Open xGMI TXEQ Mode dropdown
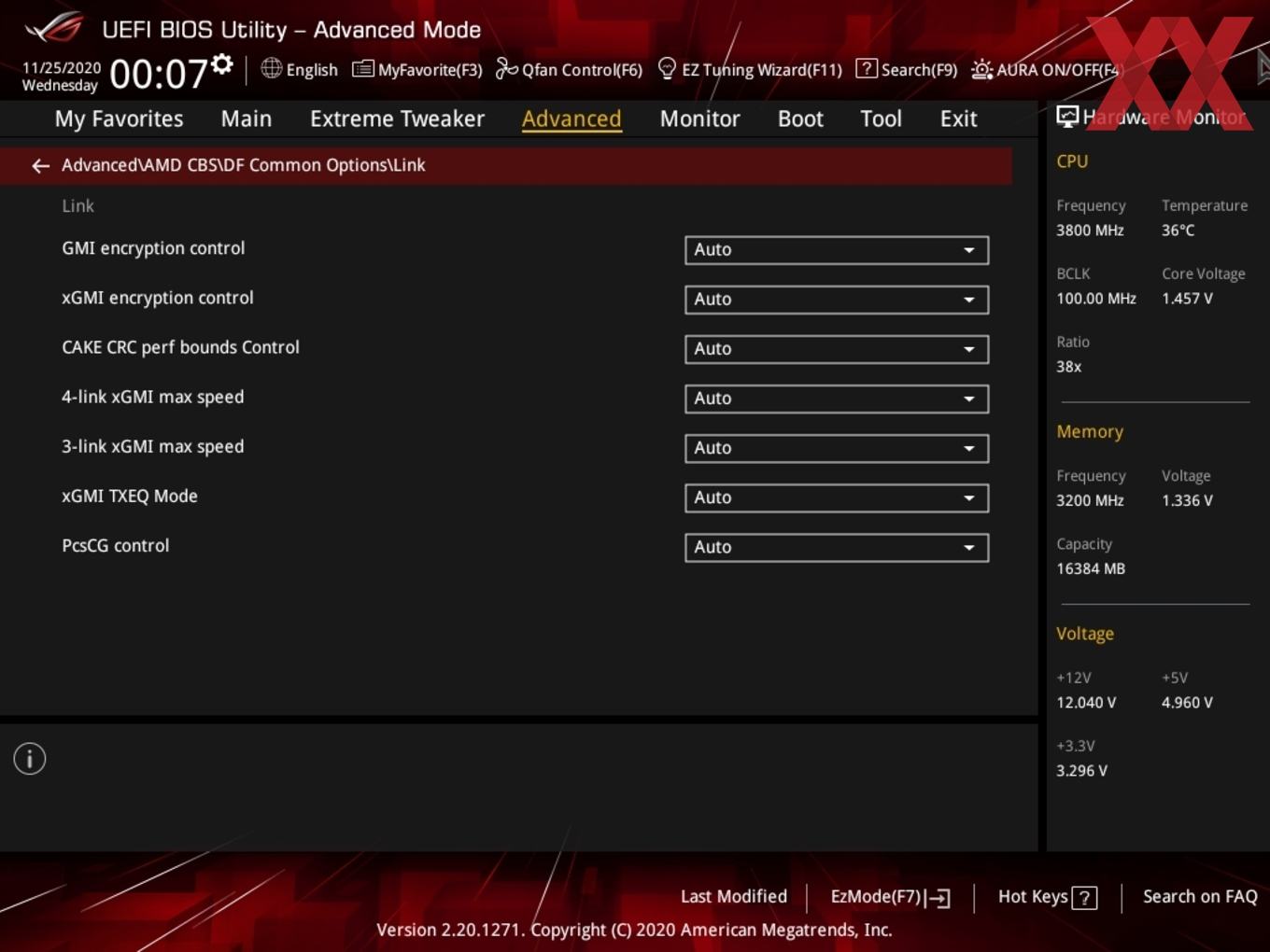The height and width of the screenshot is (952, 1270). tap(837, 497)
